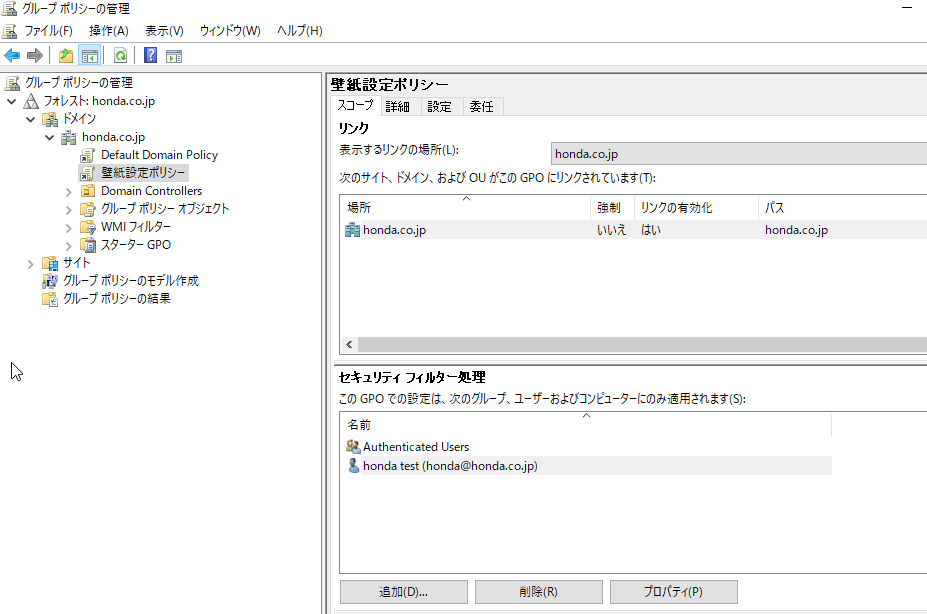Open the 表示するリンクの場所 dropdown
The width and height of the screenshot is (927, 614).
[x=738, y=154]
